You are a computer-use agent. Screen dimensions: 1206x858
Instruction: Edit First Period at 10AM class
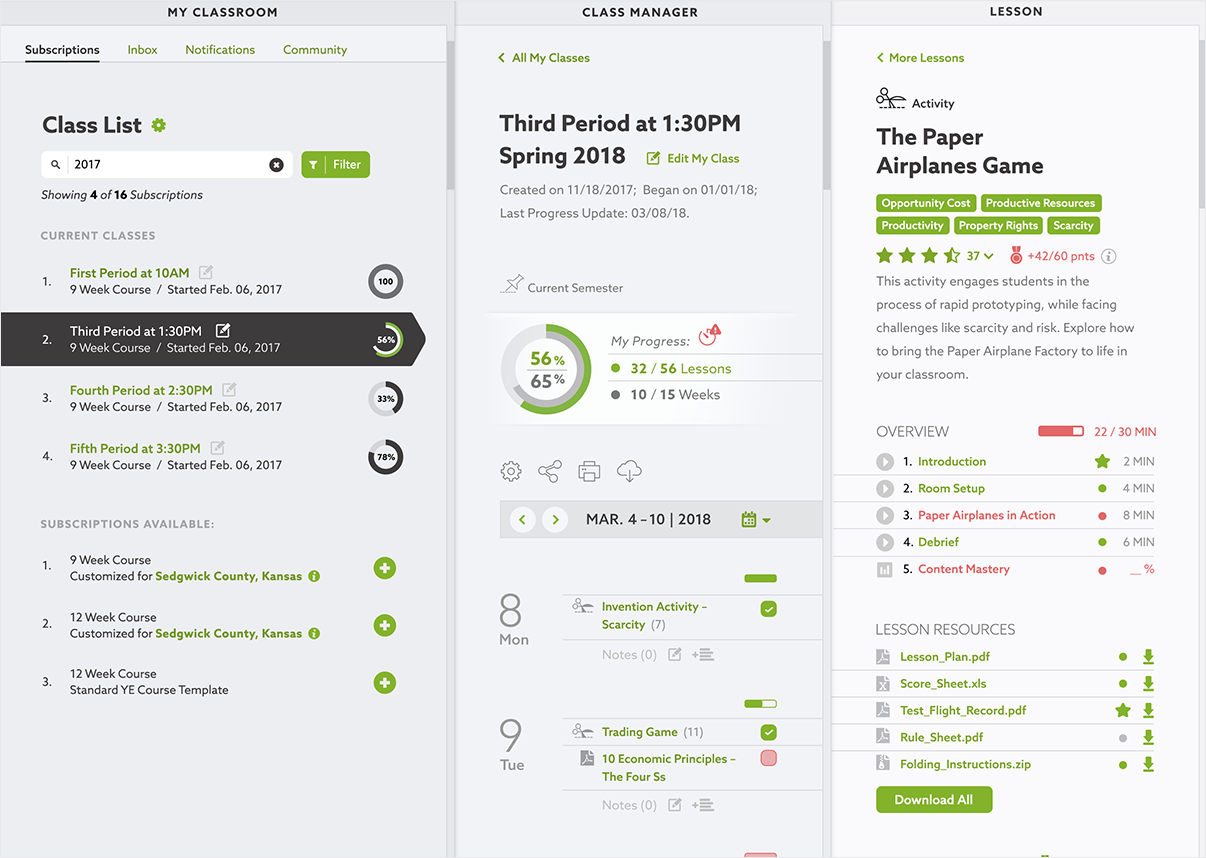[x=206, y=272]
